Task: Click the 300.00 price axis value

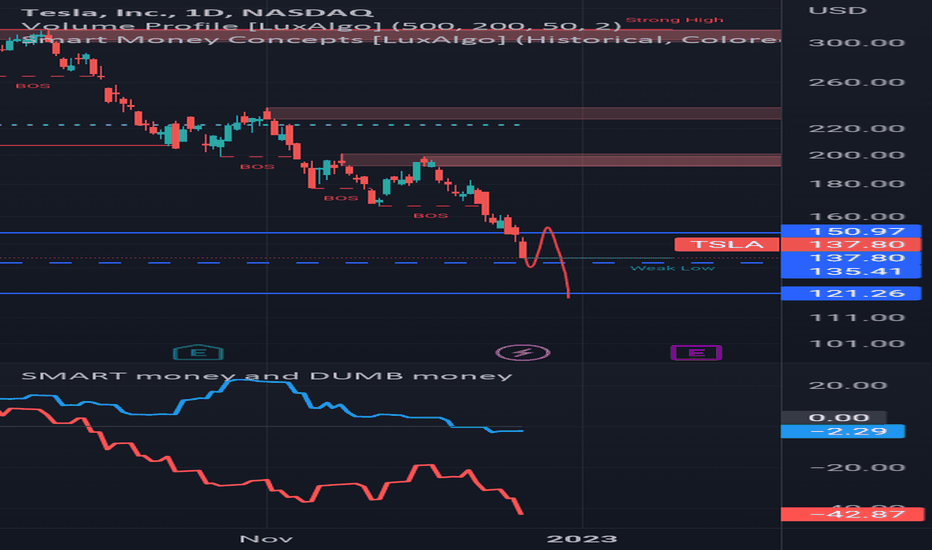Action: point(857,43)
